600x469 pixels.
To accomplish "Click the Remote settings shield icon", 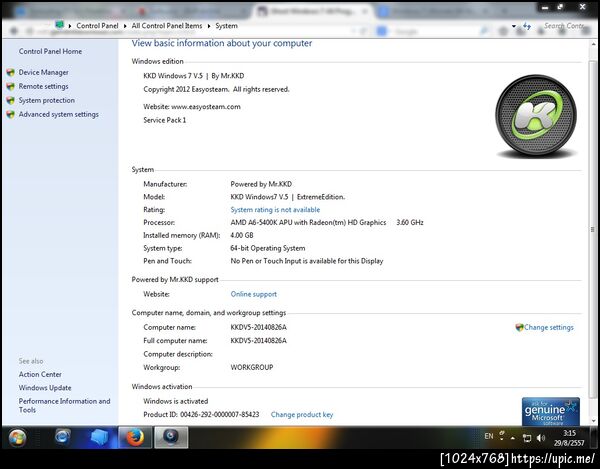I will 11,86.
